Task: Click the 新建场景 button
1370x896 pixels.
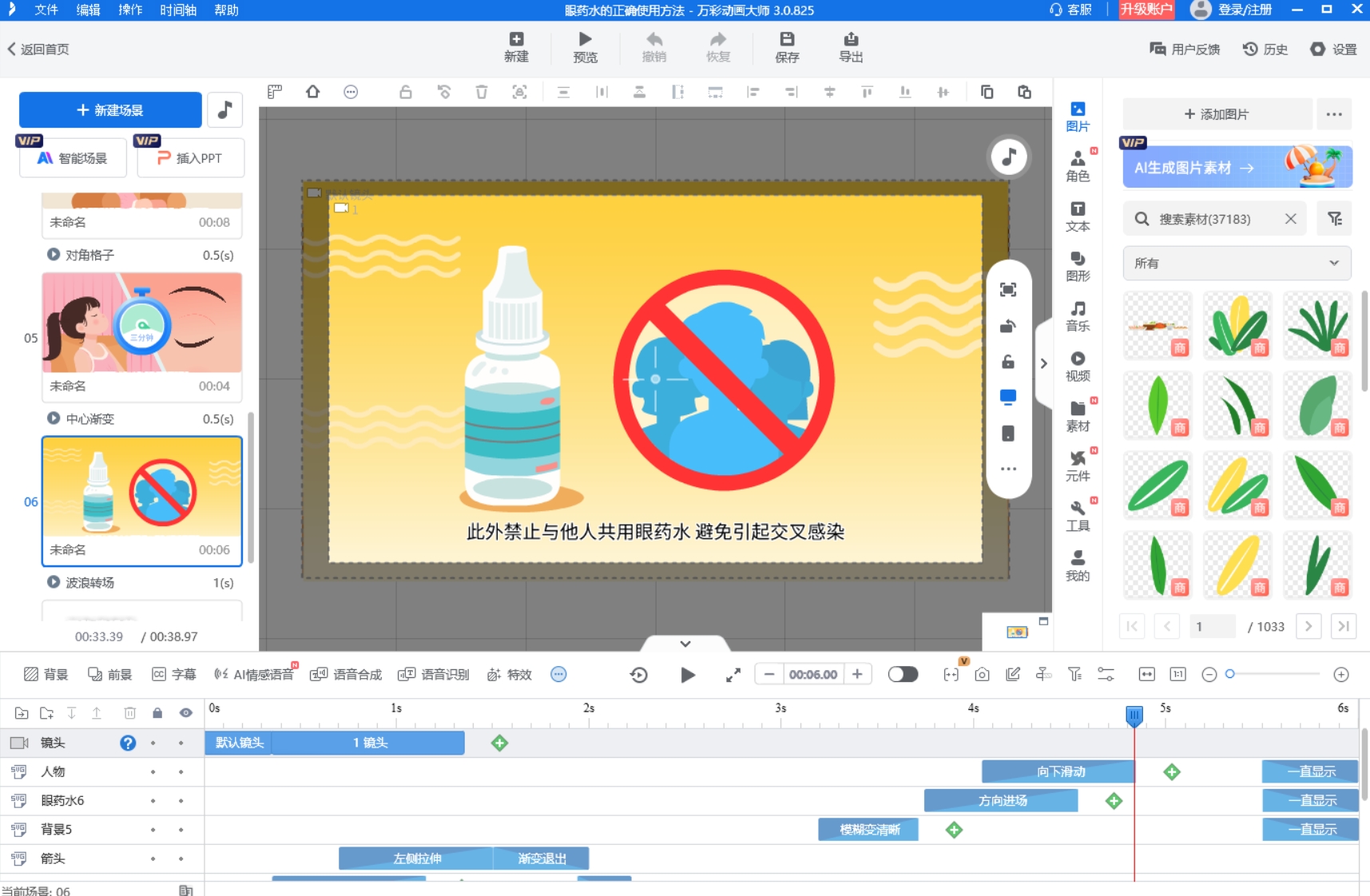Action: point(109,109)
